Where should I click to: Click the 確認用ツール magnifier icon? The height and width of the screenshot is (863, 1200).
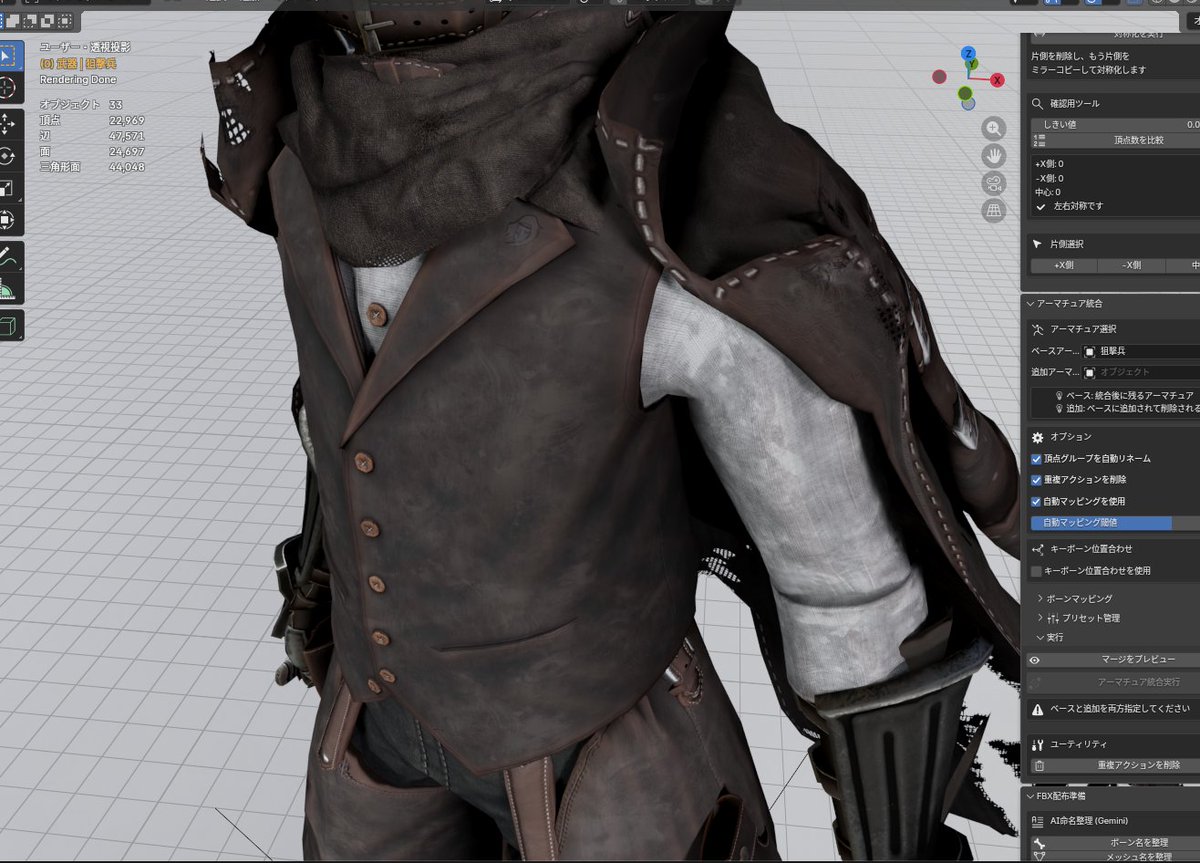[x=1038, y=103]
